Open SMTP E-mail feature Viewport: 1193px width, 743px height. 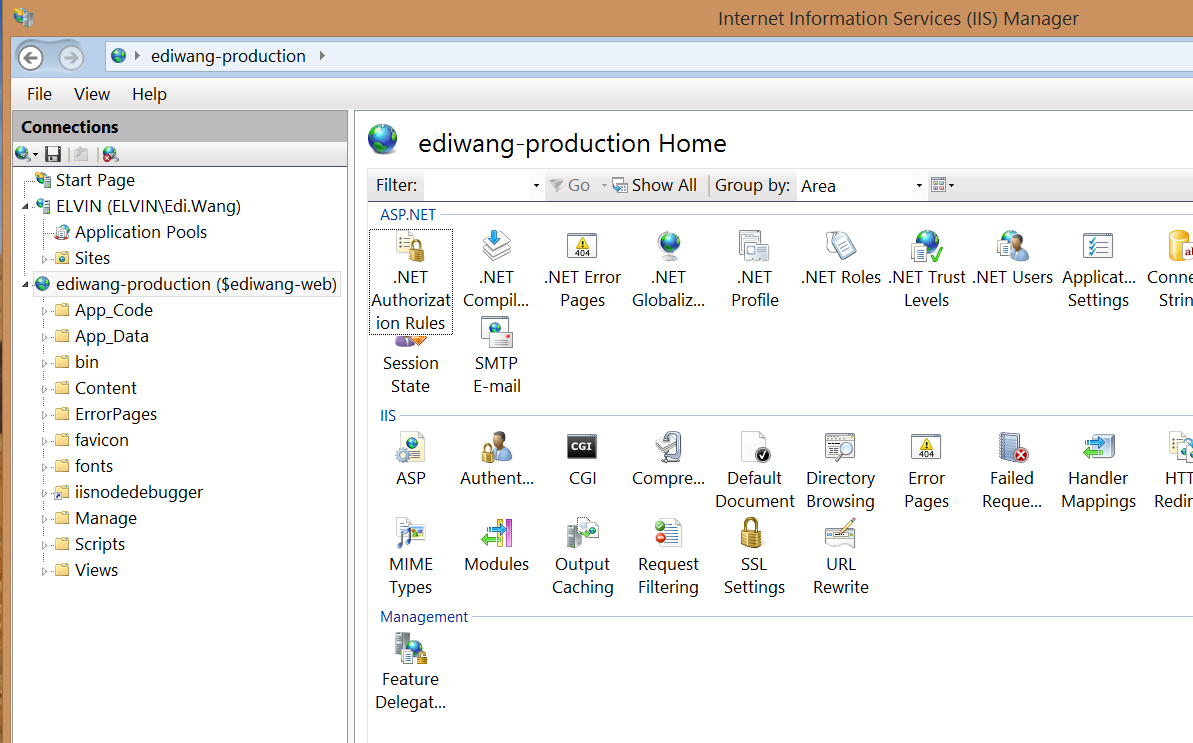pyautogui.click(x=497, y=357)
